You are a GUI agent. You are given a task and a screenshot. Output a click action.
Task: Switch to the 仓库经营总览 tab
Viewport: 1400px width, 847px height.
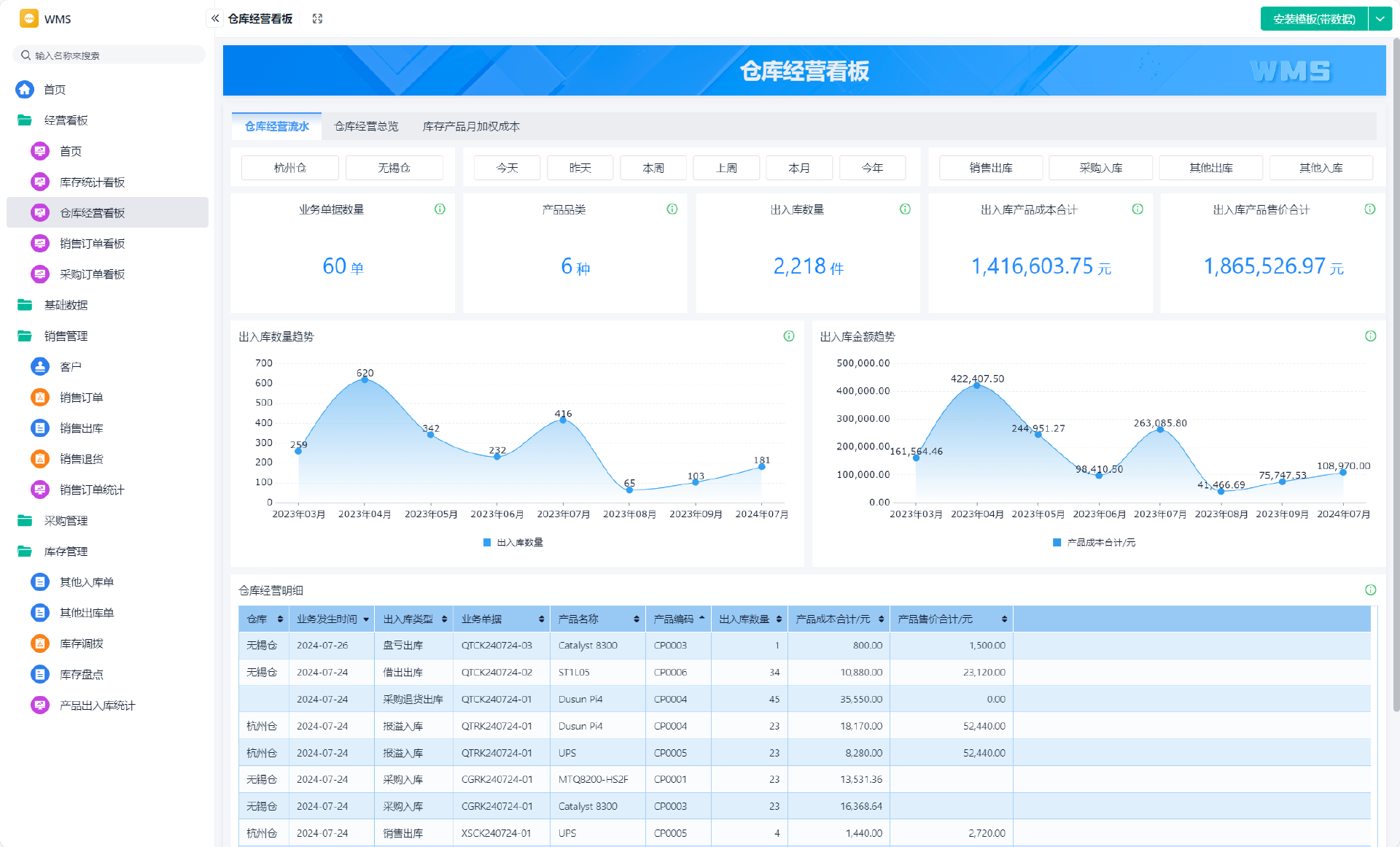[x=366, y=126]
